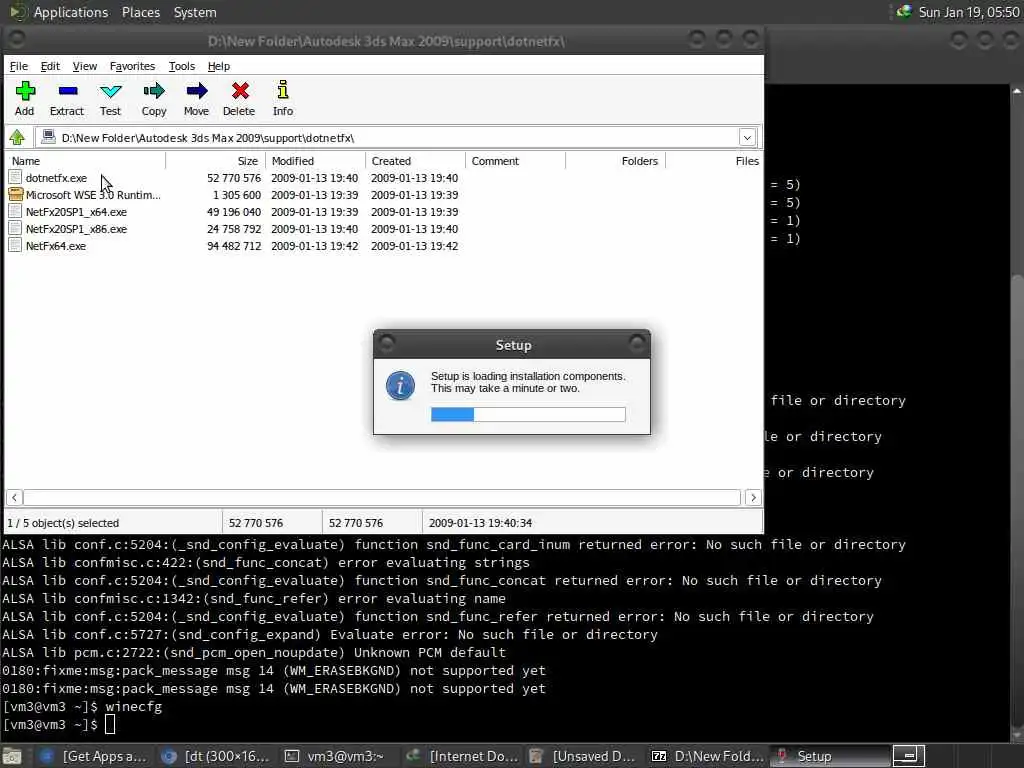Open the address path dropdown
Viewport: 1024px width, 768px height.
747,137
